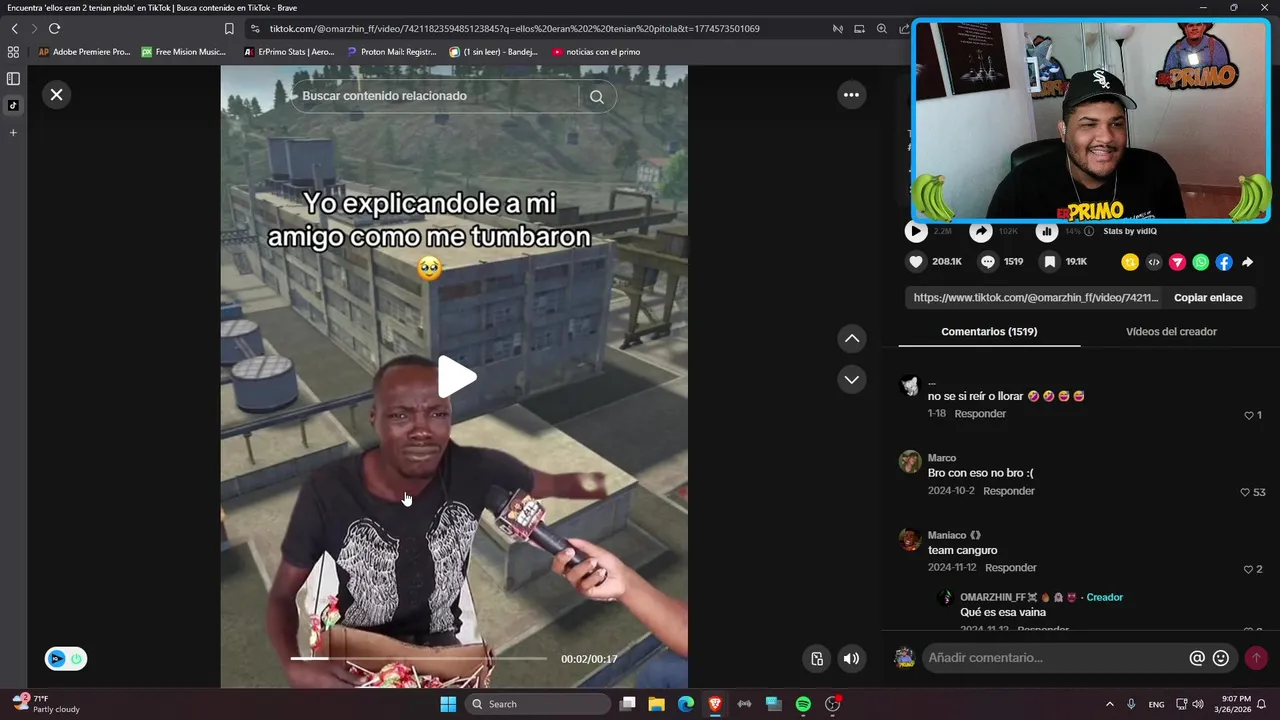Click the search magnifier in related content bar
The width and height of the screenshot is (1280, 720).
[x=597, y=97]
